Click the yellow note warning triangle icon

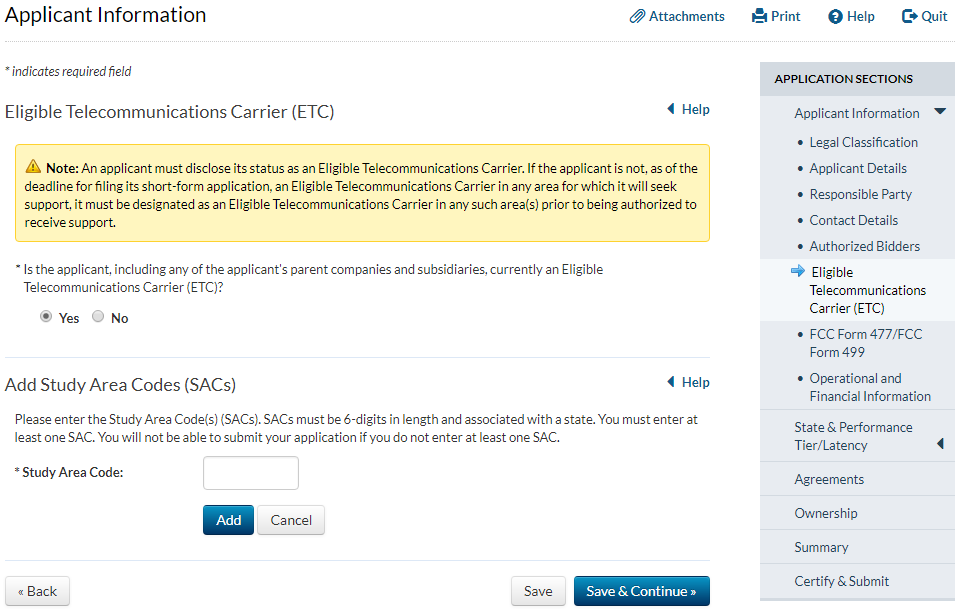point(34,168)
